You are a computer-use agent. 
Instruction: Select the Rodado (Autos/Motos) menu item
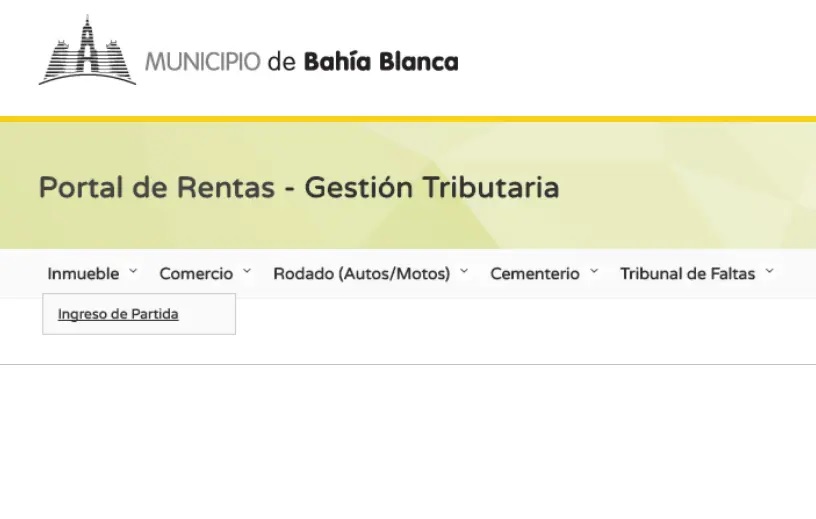361,273
